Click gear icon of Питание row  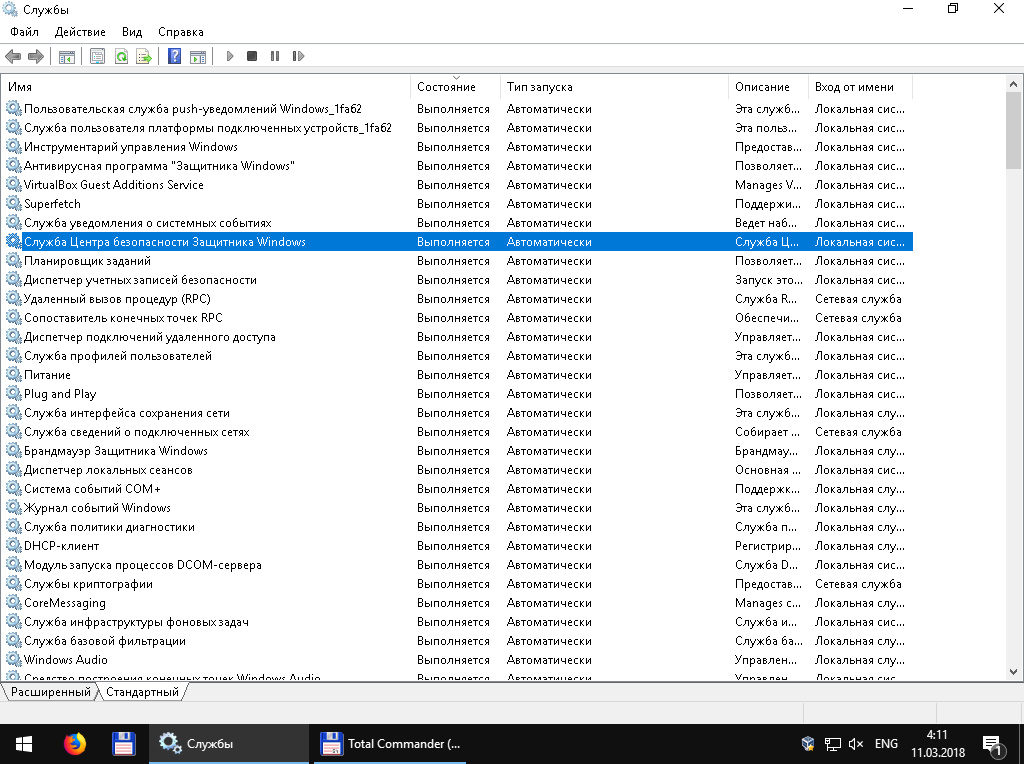coord(14,375)
